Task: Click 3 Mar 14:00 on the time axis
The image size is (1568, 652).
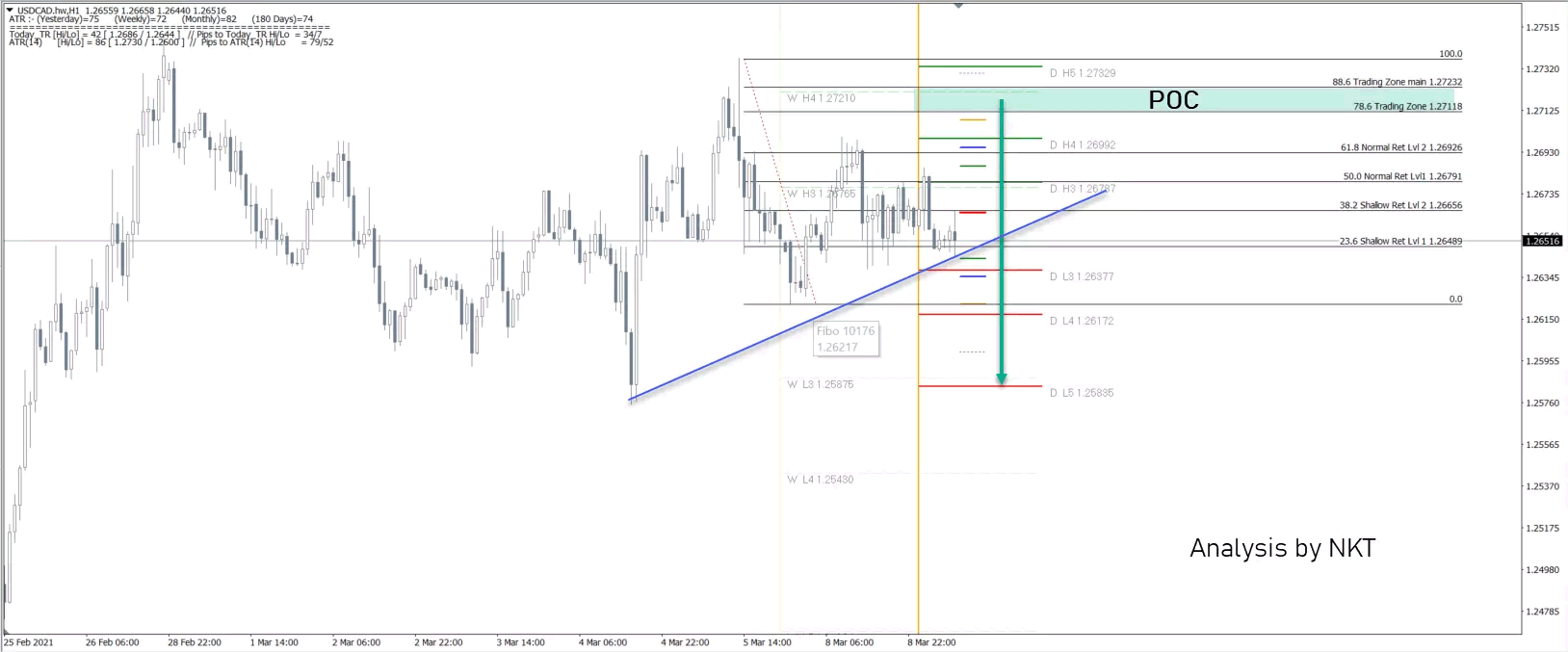Action: 521,642
